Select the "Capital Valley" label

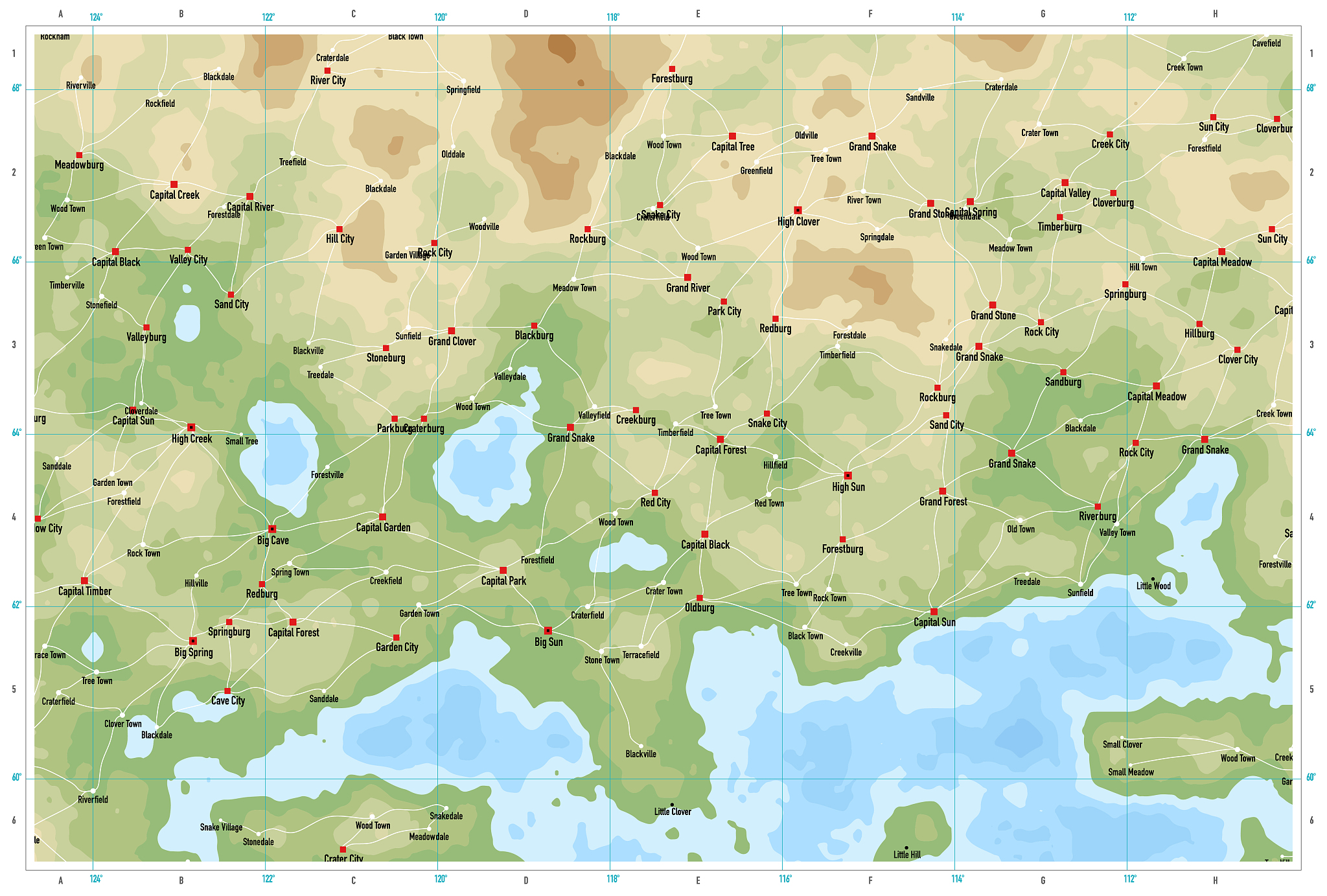point(1065,193)
